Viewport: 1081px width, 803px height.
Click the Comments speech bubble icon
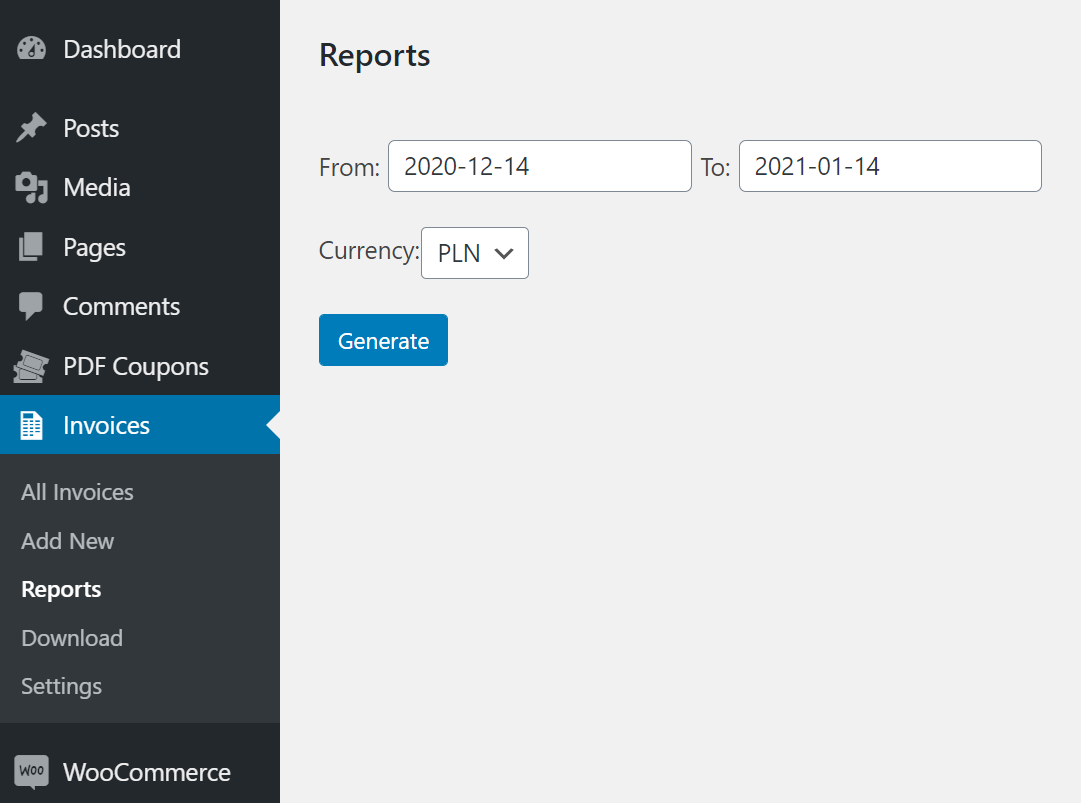tap(30, 306)
